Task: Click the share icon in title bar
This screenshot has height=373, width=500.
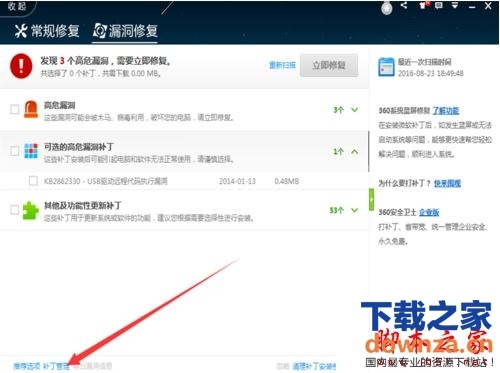Action: 404,5
